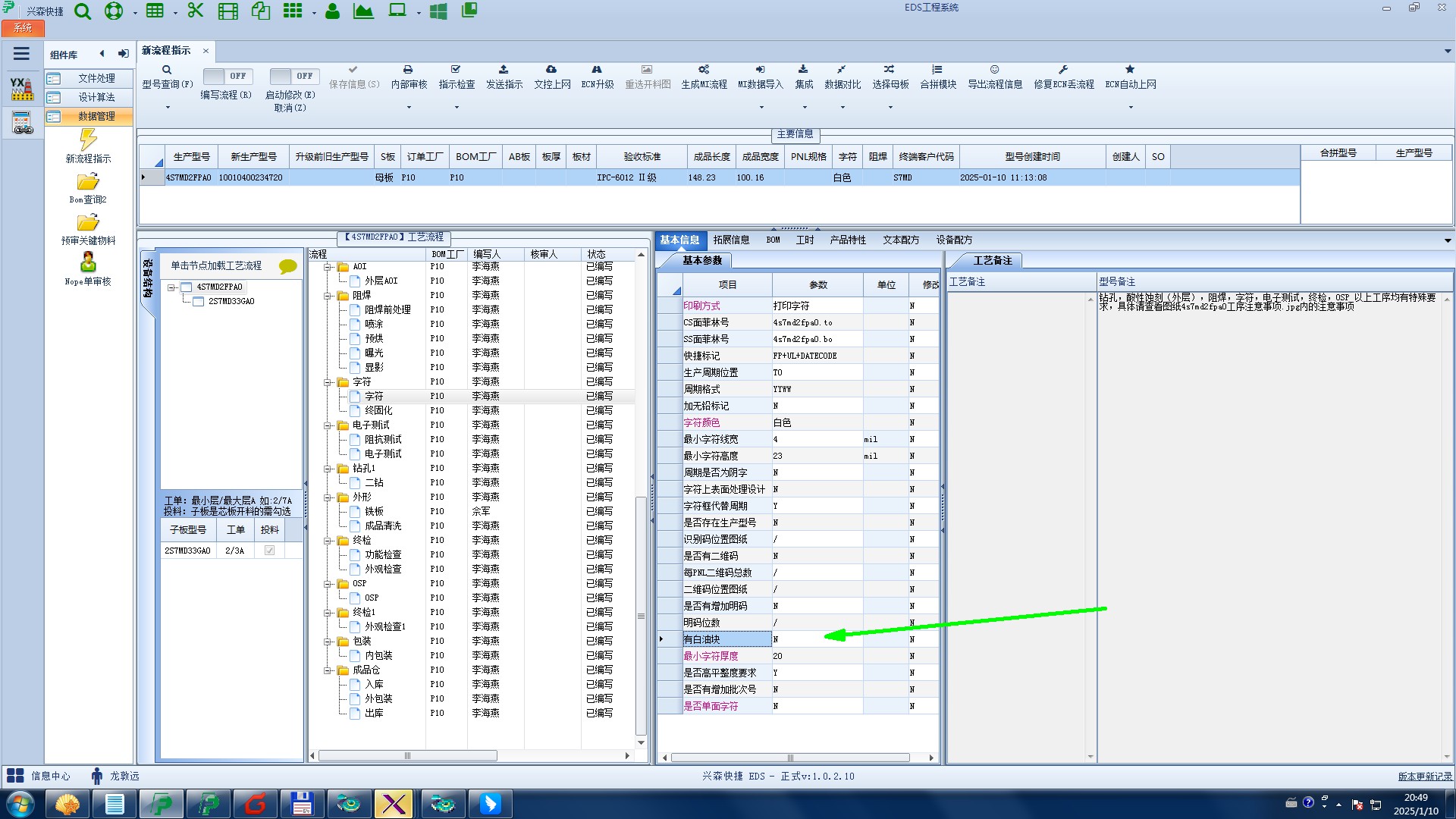This screenshot has height=819, width=1456.
Task: Click the 生成MI流程 gears icon
Action: (x=704, y=70)
